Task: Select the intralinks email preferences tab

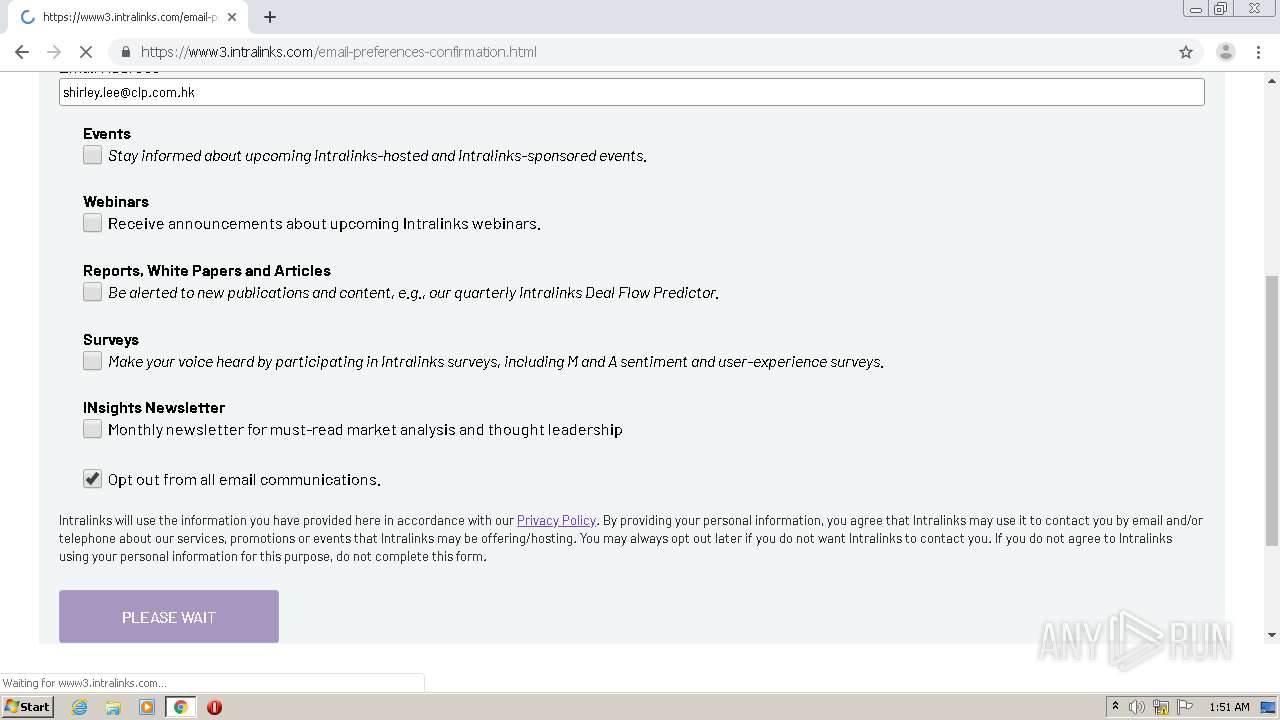Action: coord(128,17)
